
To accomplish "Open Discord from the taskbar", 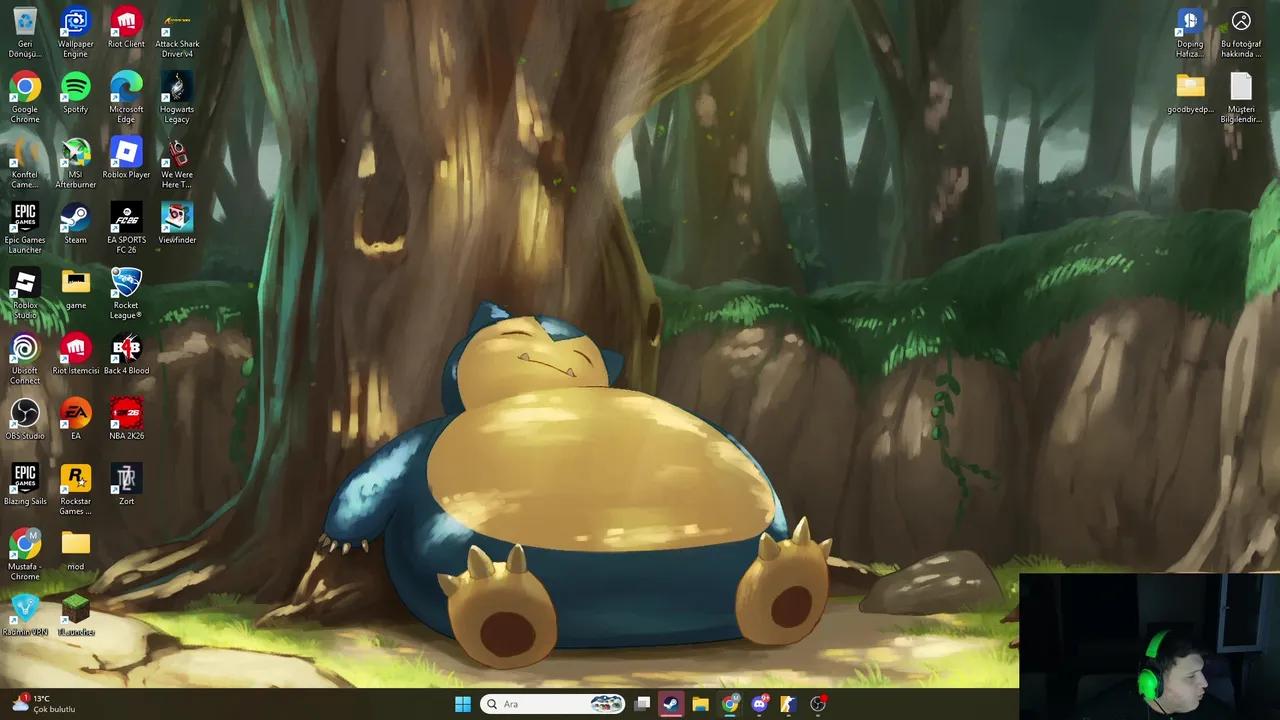I will (759, 703).
